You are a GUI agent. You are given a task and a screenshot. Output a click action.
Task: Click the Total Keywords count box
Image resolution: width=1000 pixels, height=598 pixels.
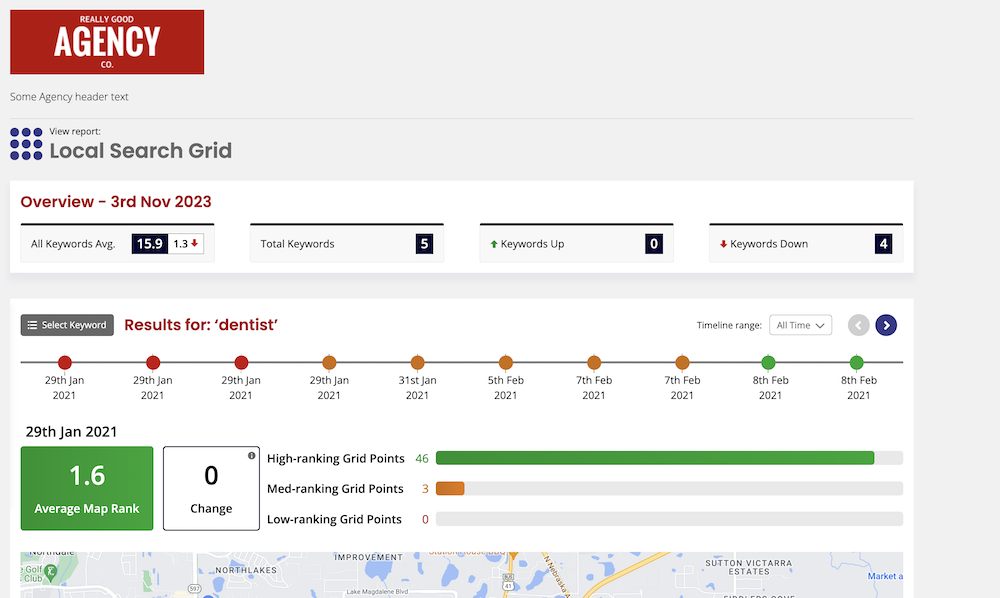pos(424,244)
